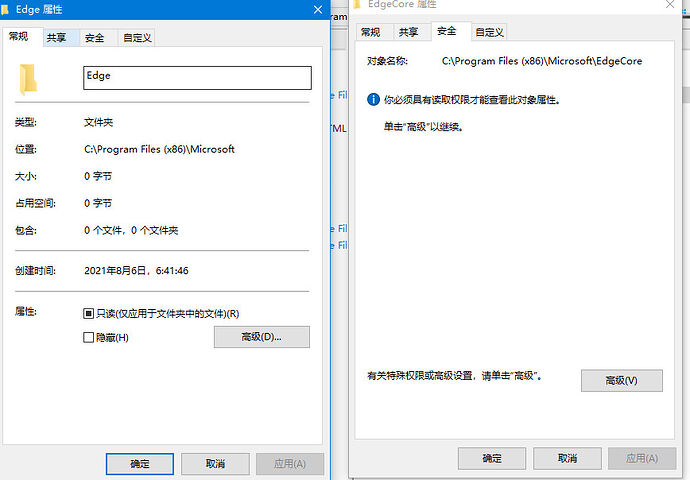Screen dimensions: 690x480
Task: Close the Edge 属性 window
Action: click(x=318, y=10)
